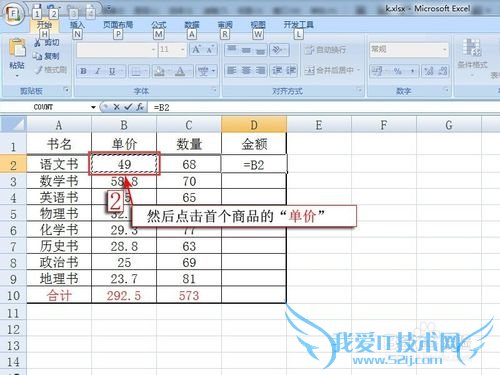Screen dimensions: 500x375
Task: Click the Decrease Indent icon
Action: [x=277, y=70]
